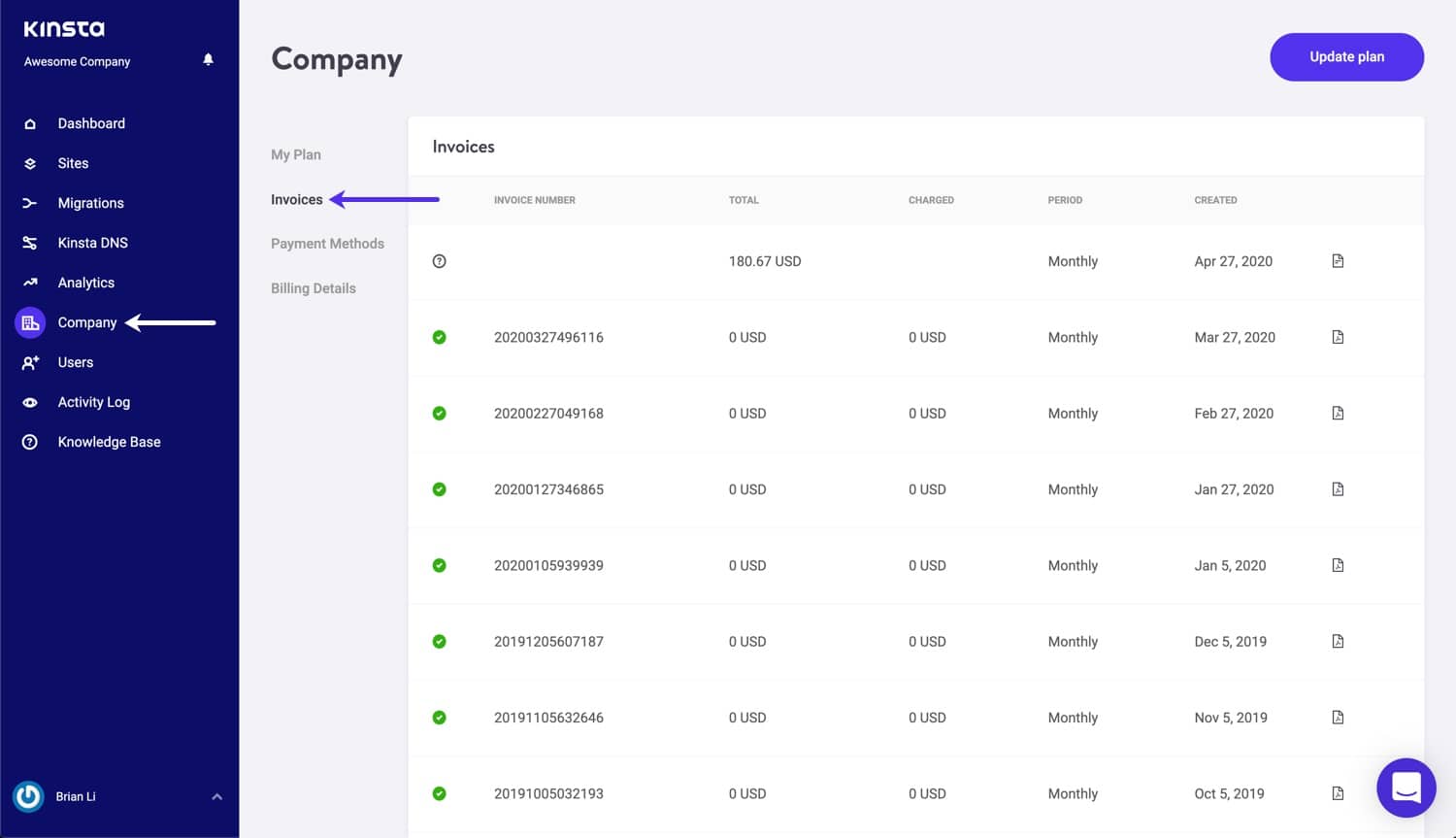Open the Users page
Viewport: 1456px width, 838px height.
(x=75, y=363)
